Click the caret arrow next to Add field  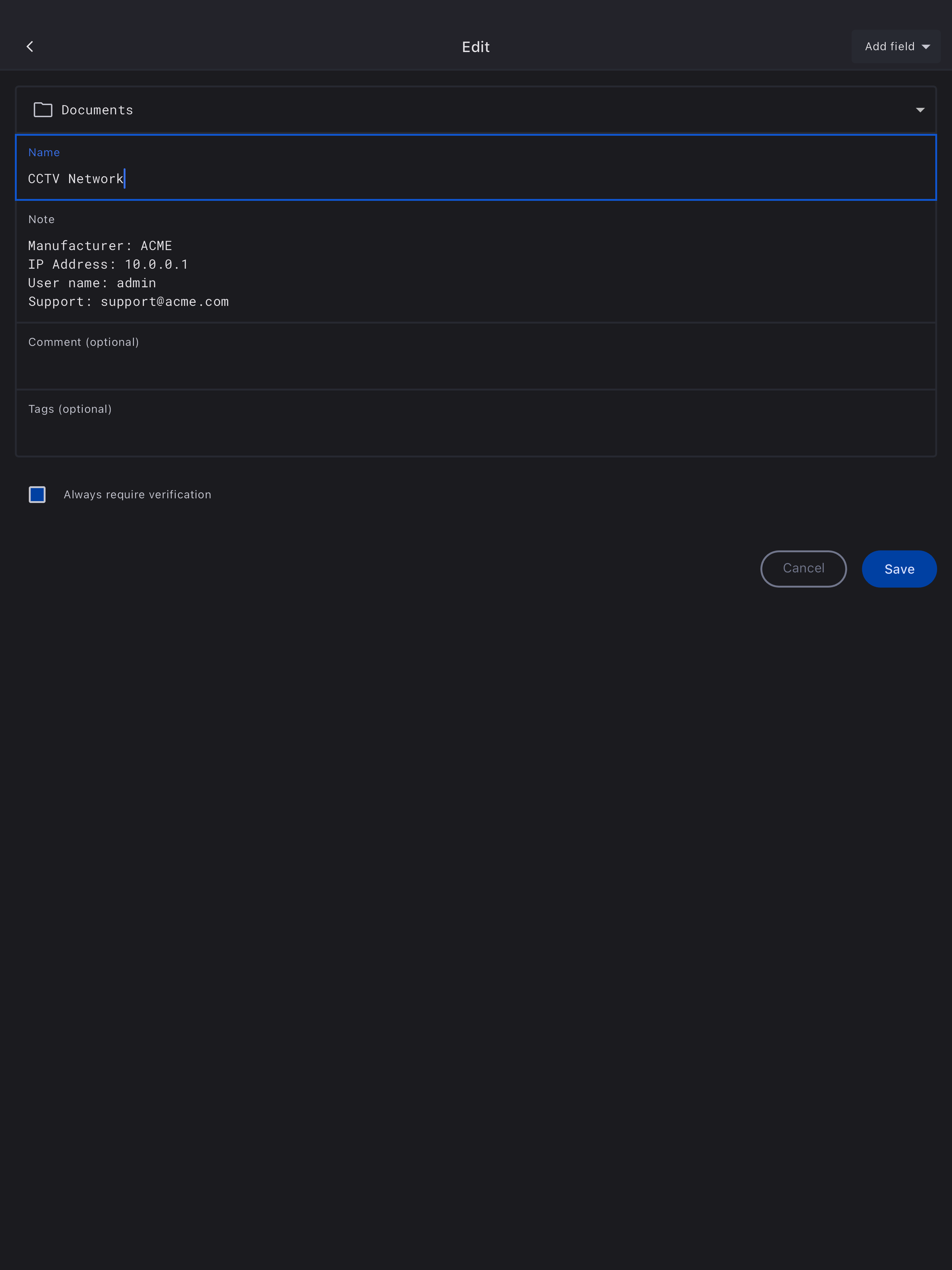[x=926, y=47]
